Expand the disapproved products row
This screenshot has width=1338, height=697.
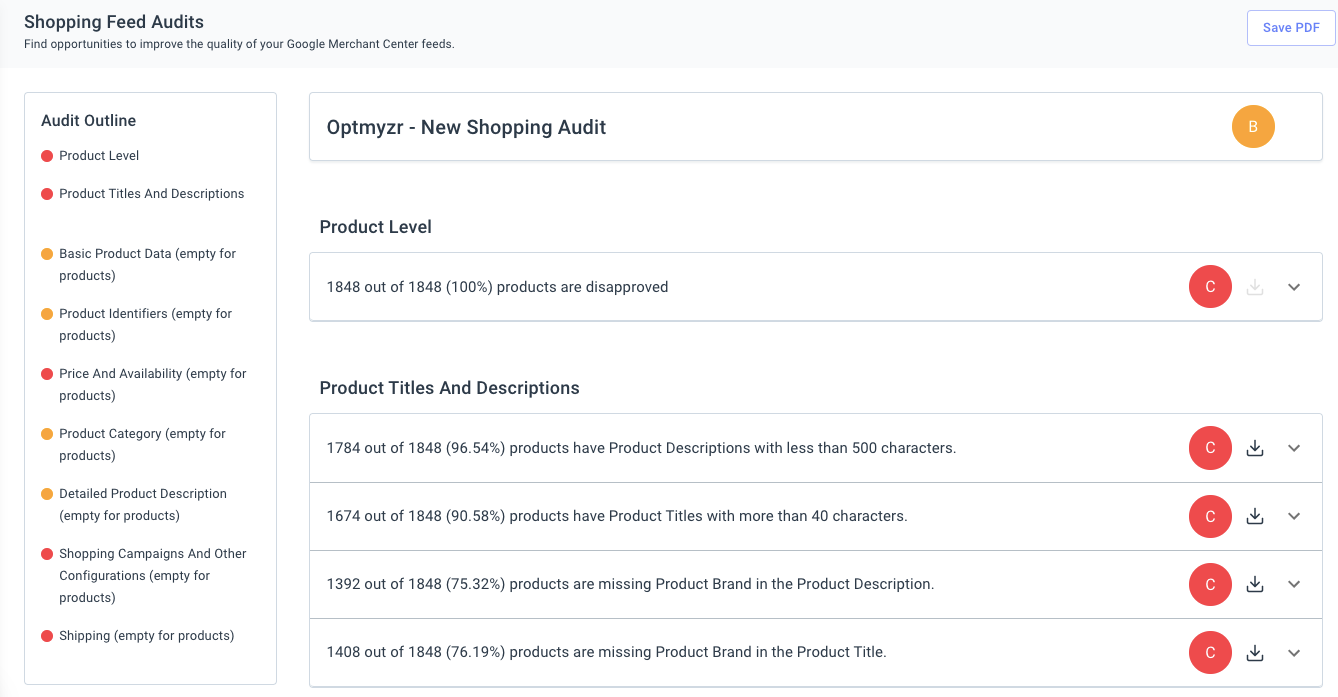(x=1294, y=287)
